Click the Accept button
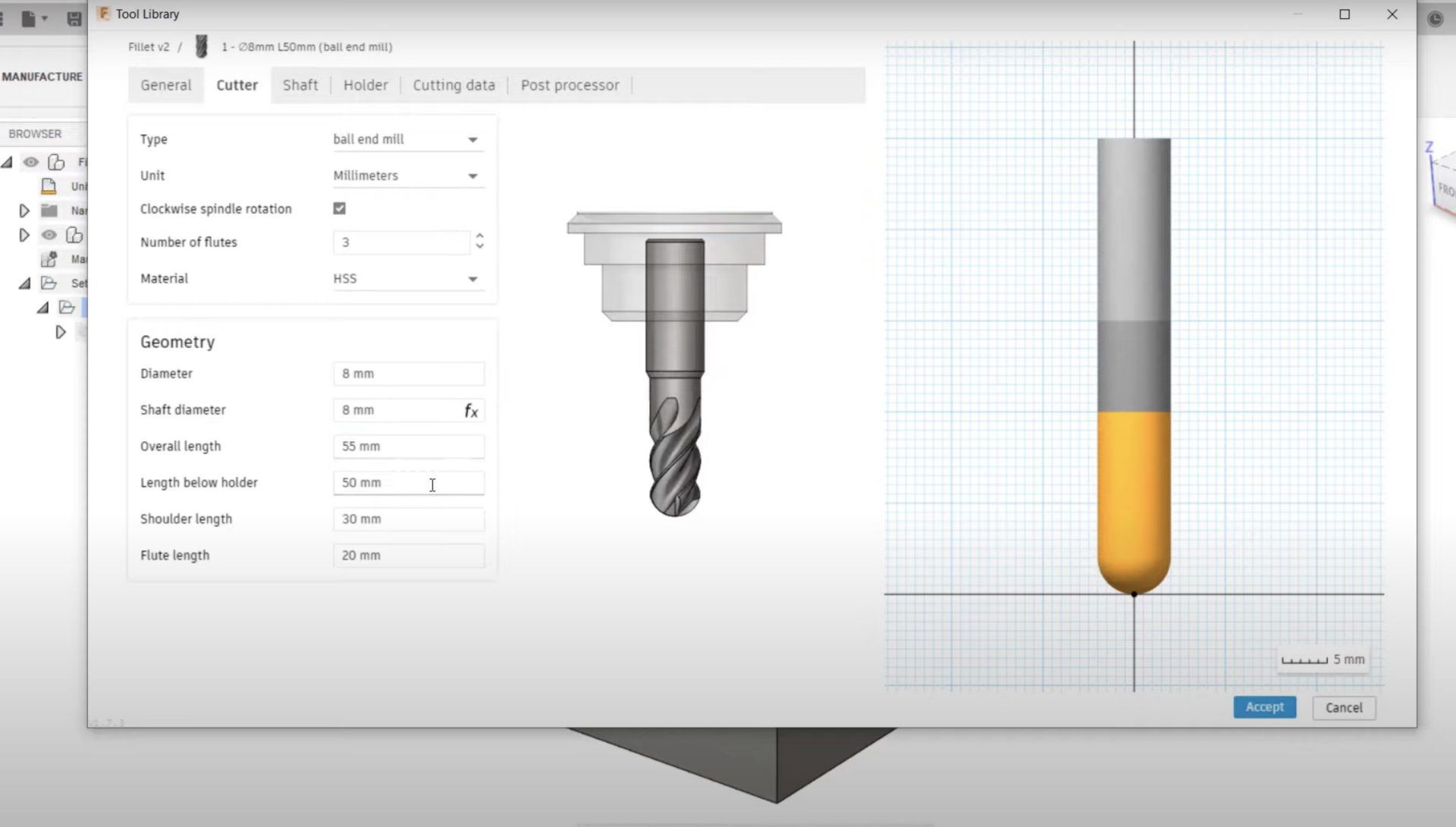 pyautogui.click(x=1263, y=706)
